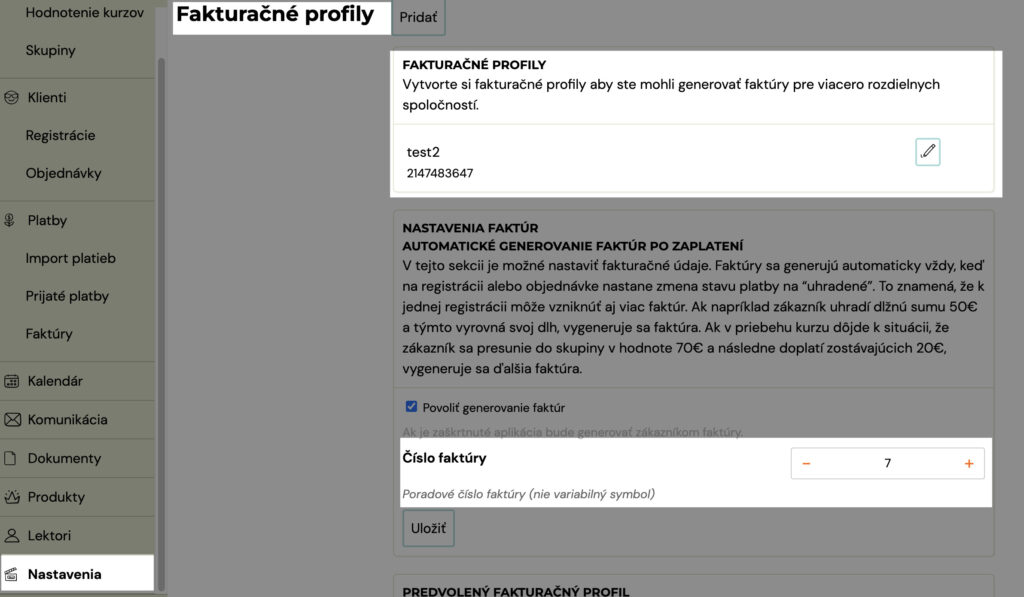
Task: Edit the test2 billing profile pencil icon
Action: (x=927, y=152)
